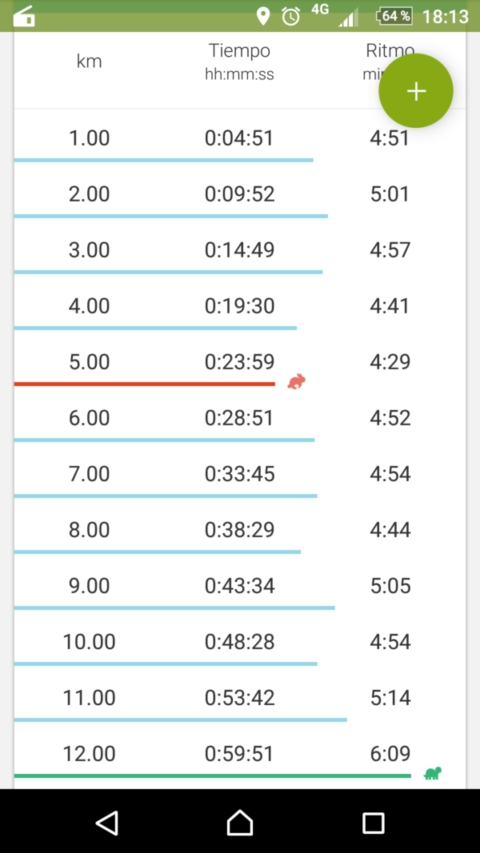Tap the 0:38:29 time of km 8
The image size is (480, 853).
239,530
